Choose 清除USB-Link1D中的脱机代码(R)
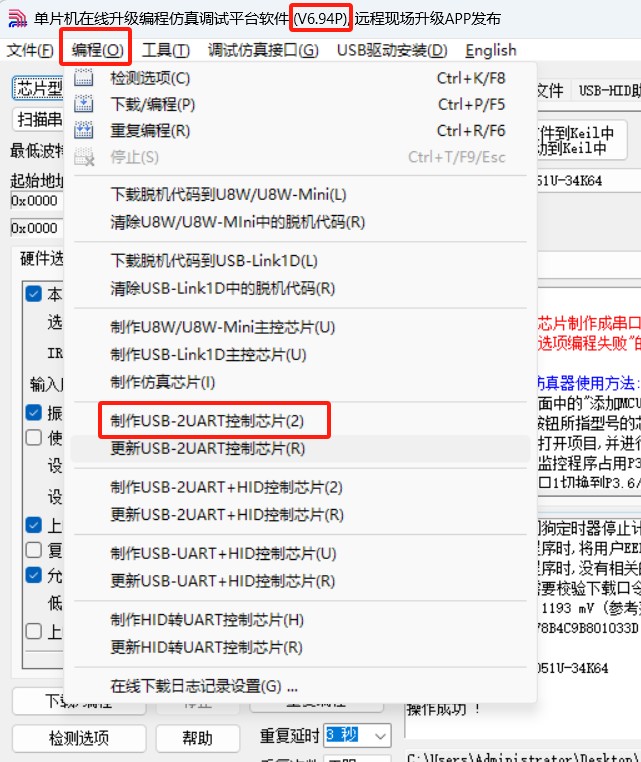Screen dimensions: 641x762 [x=300, y=289]
